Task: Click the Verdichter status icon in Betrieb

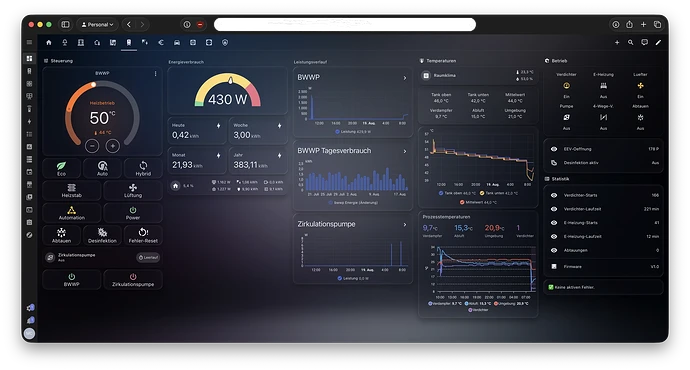Action: pyautogui.click(x=566, y=86)
